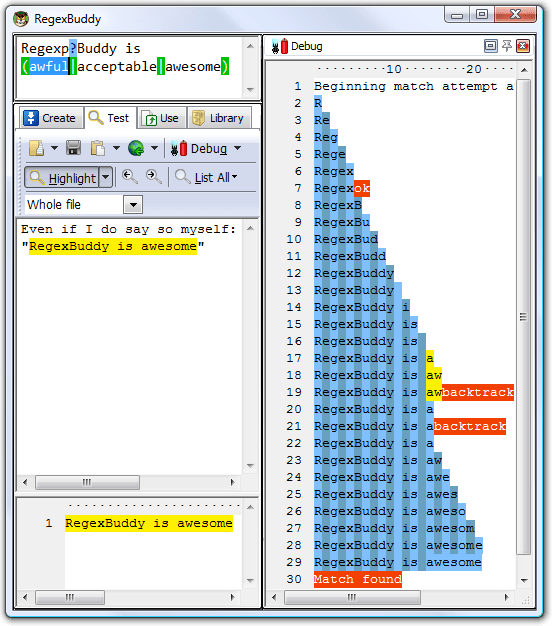Maximize the RegexBuddy window

[482, 14]
